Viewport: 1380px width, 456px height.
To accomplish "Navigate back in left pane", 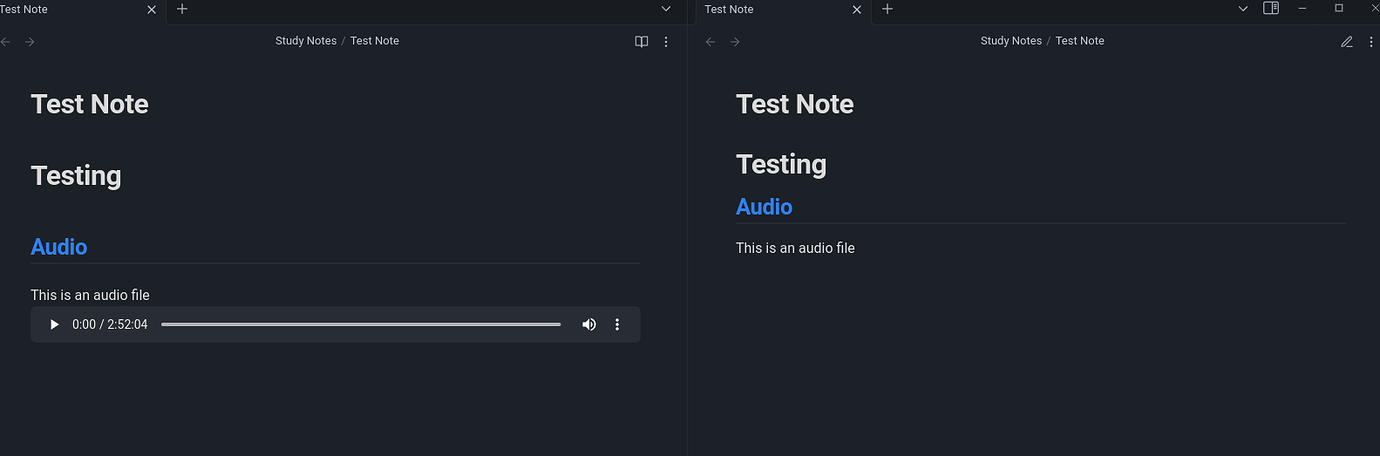I will tap(6, 41).
